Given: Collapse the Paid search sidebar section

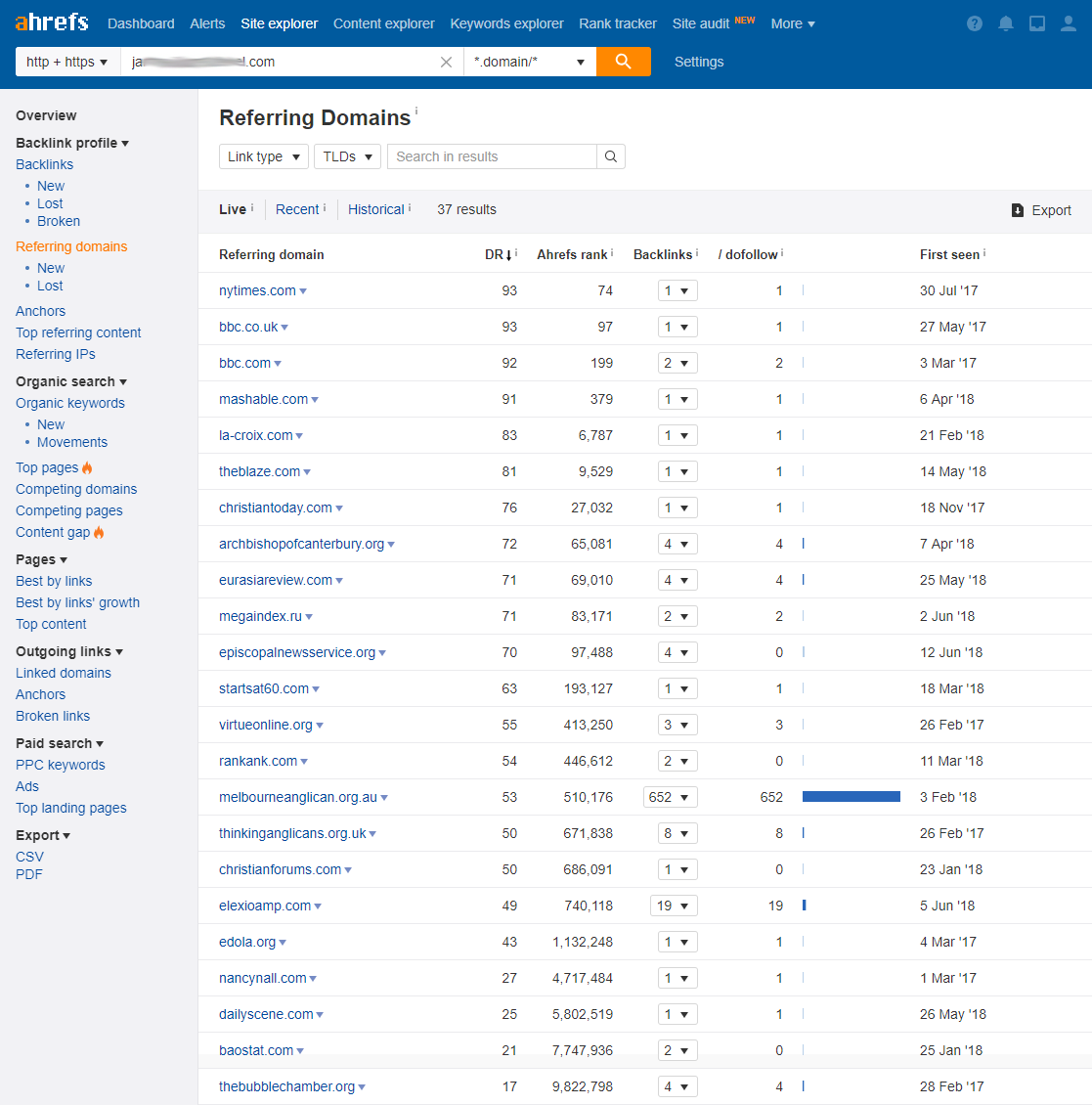Looking at the screenshot, I should [60, 743].
